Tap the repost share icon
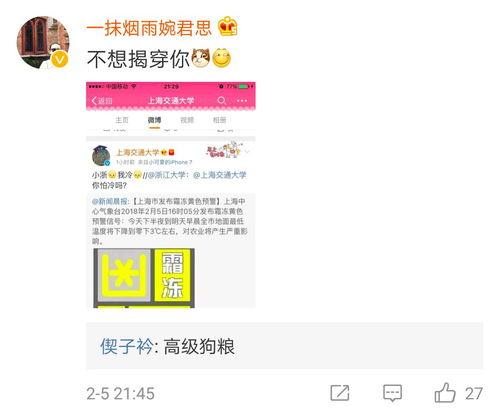This screenshot has height=416, width=500. [340, 393]
